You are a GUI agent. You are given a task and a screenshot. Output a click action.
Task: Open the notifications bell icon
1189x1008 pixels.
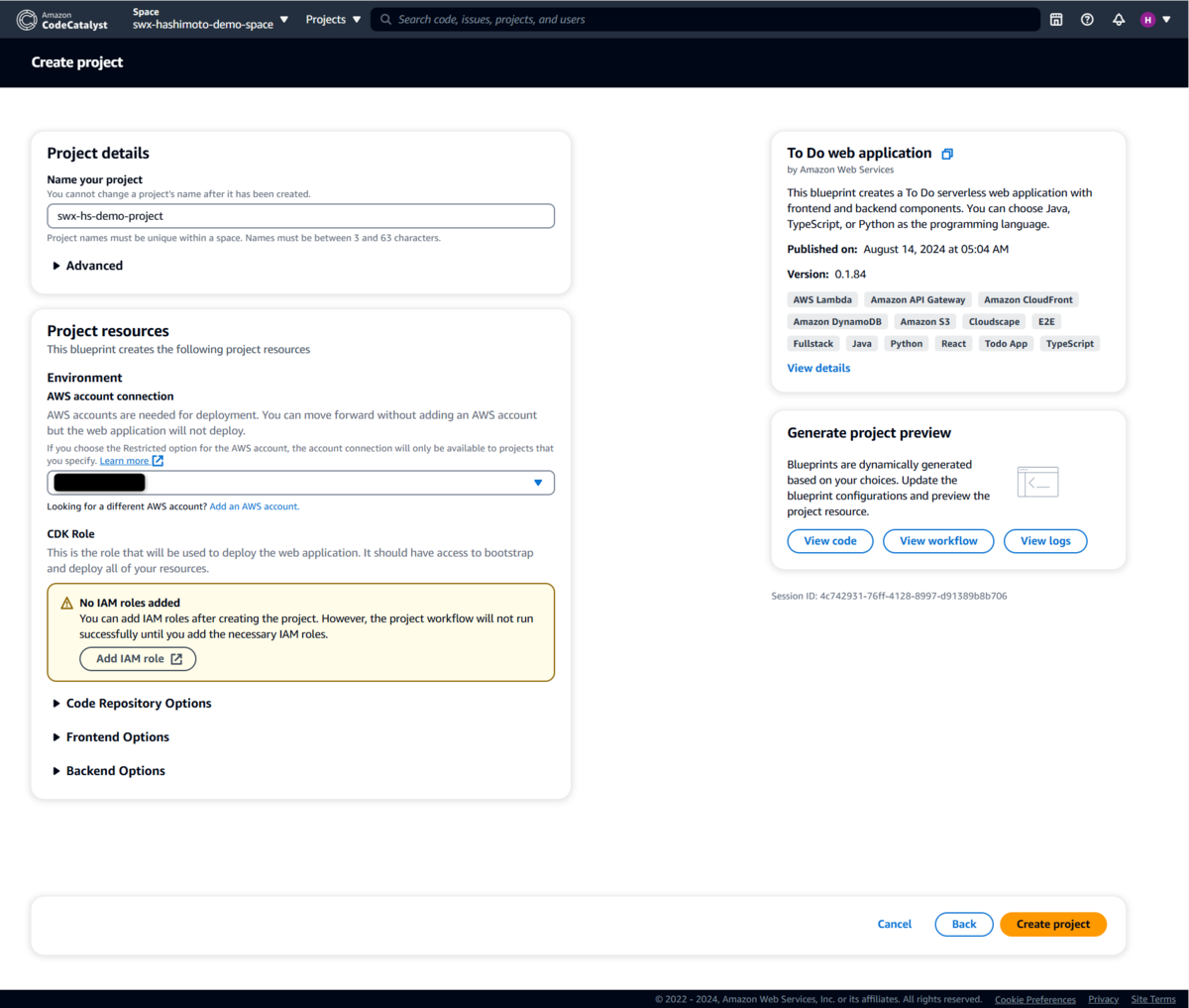point(1119,20)
